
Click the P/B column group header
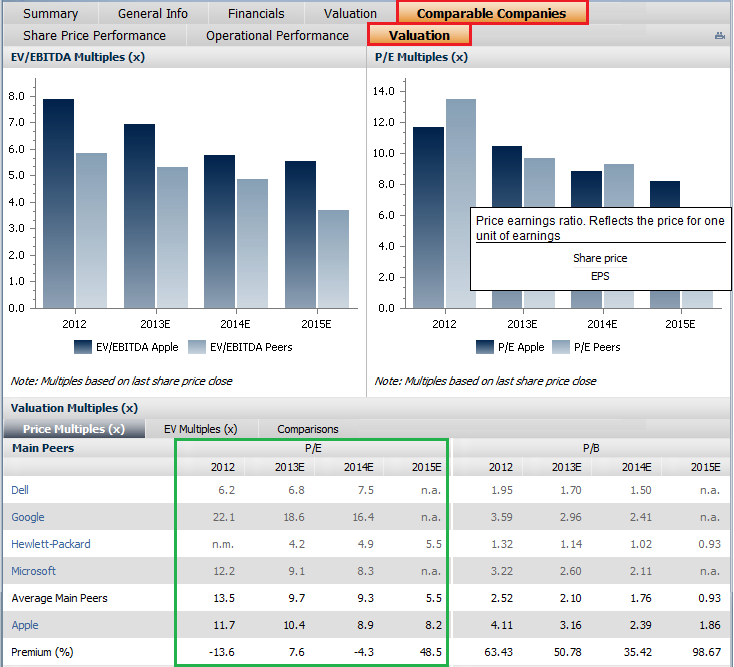591,448
